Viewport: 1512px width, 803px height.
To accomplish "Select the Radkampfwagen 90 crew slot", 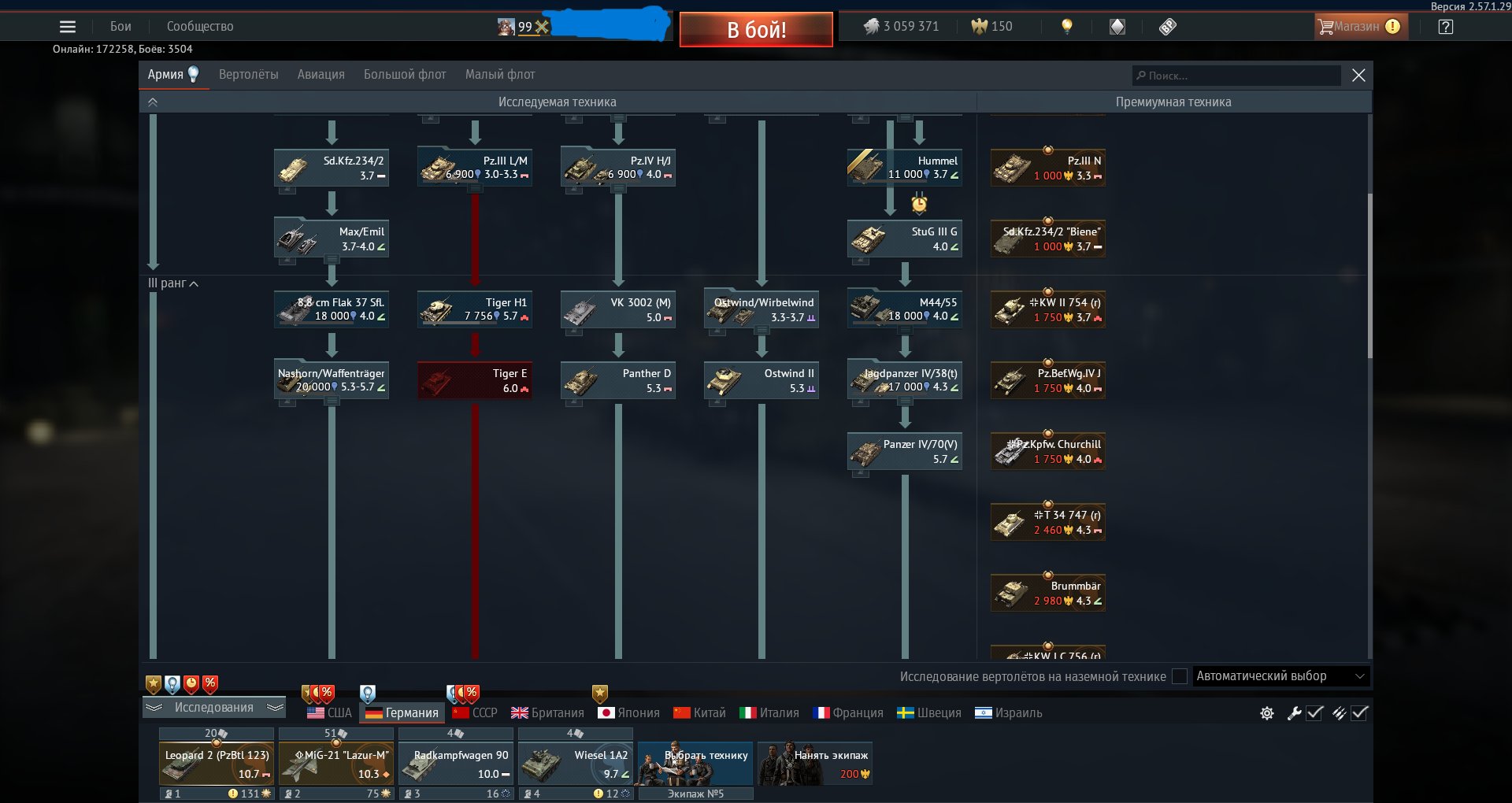I will [x=456, y=764].
